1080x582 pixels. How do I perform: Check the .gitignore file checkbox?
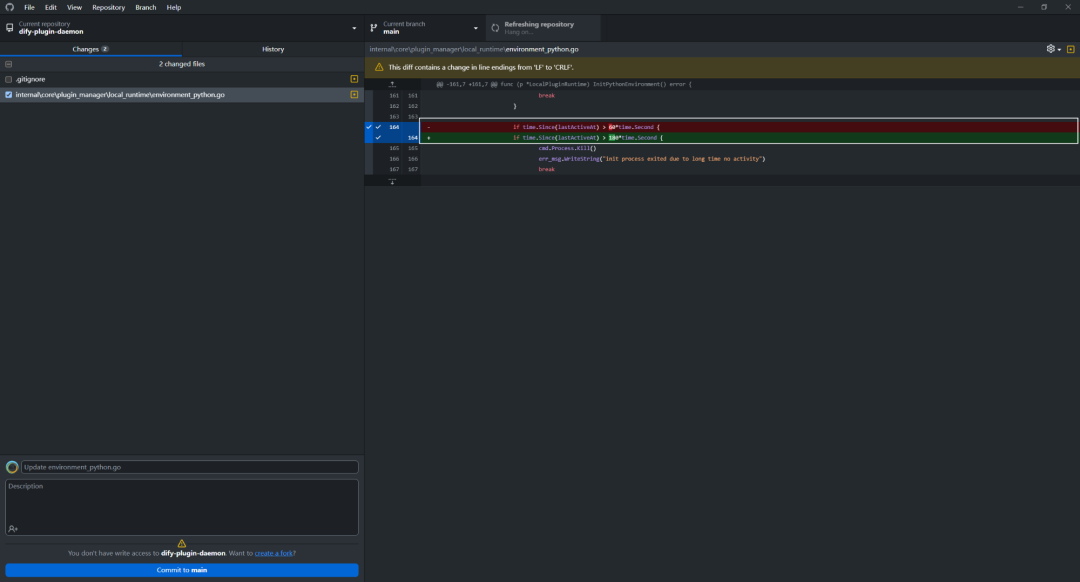(x=8, y=79)
